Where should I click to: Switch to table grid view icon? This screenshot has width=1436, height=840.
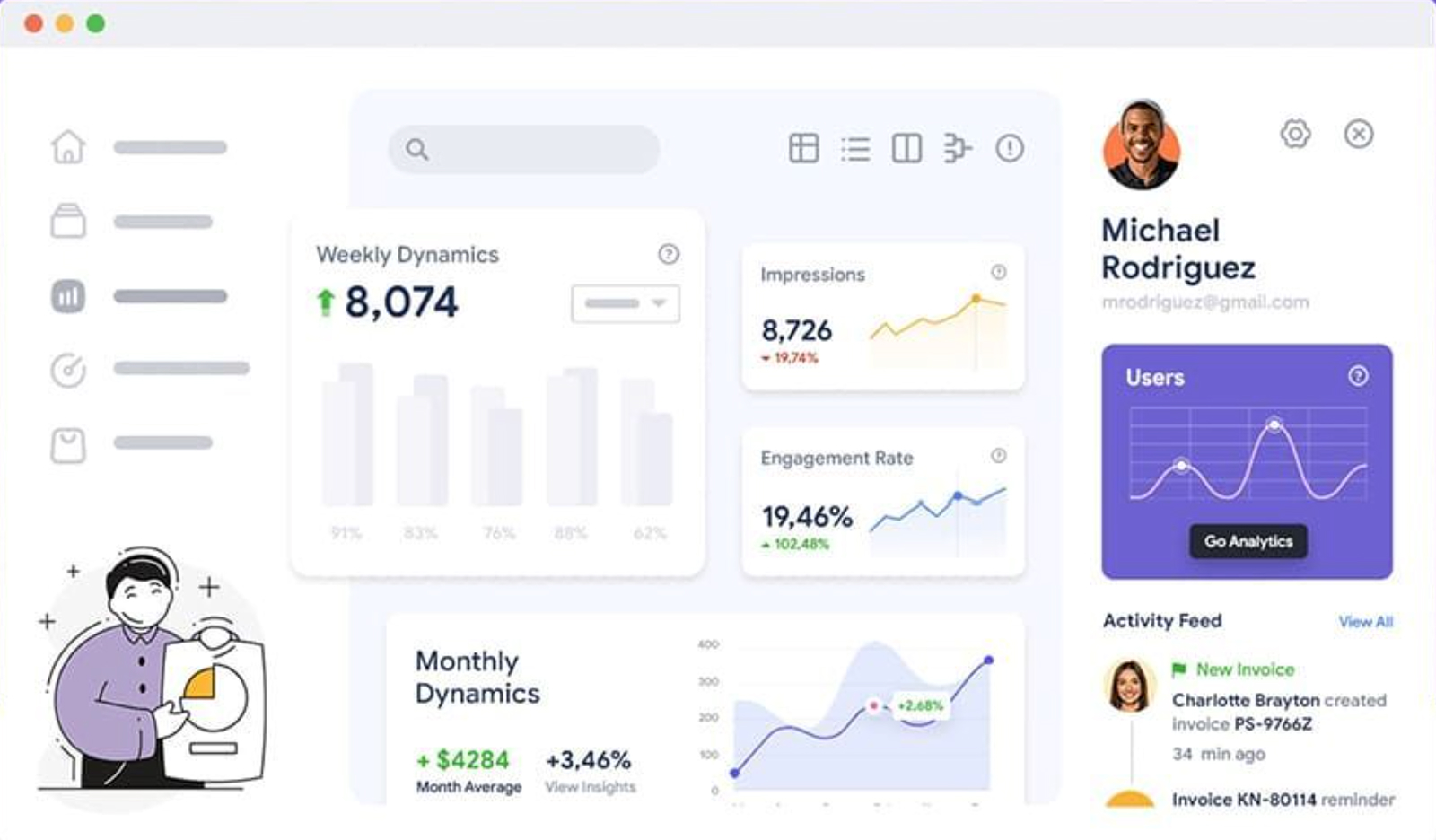[803, 148]
